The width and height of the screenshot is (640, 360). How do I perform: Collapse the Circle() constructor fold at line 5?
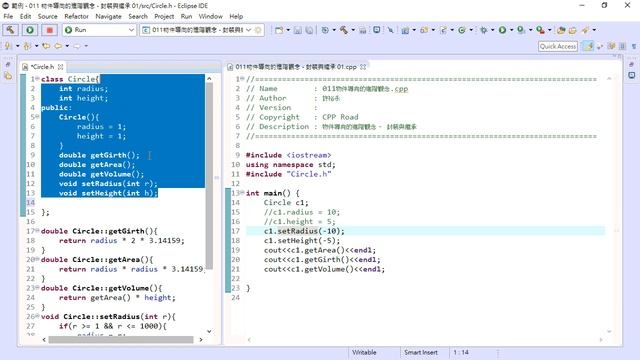(37, 117)
